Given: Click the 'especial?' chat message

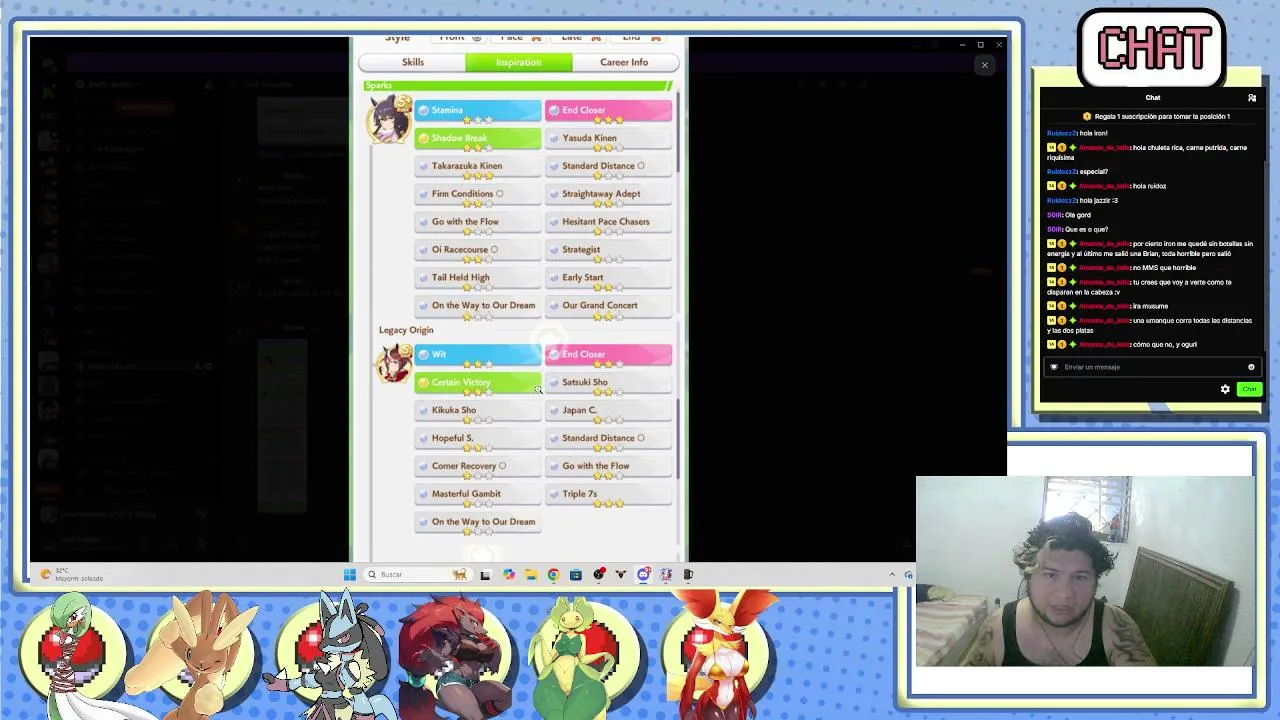Looking at the screenshot, I should pos(1078,172).
